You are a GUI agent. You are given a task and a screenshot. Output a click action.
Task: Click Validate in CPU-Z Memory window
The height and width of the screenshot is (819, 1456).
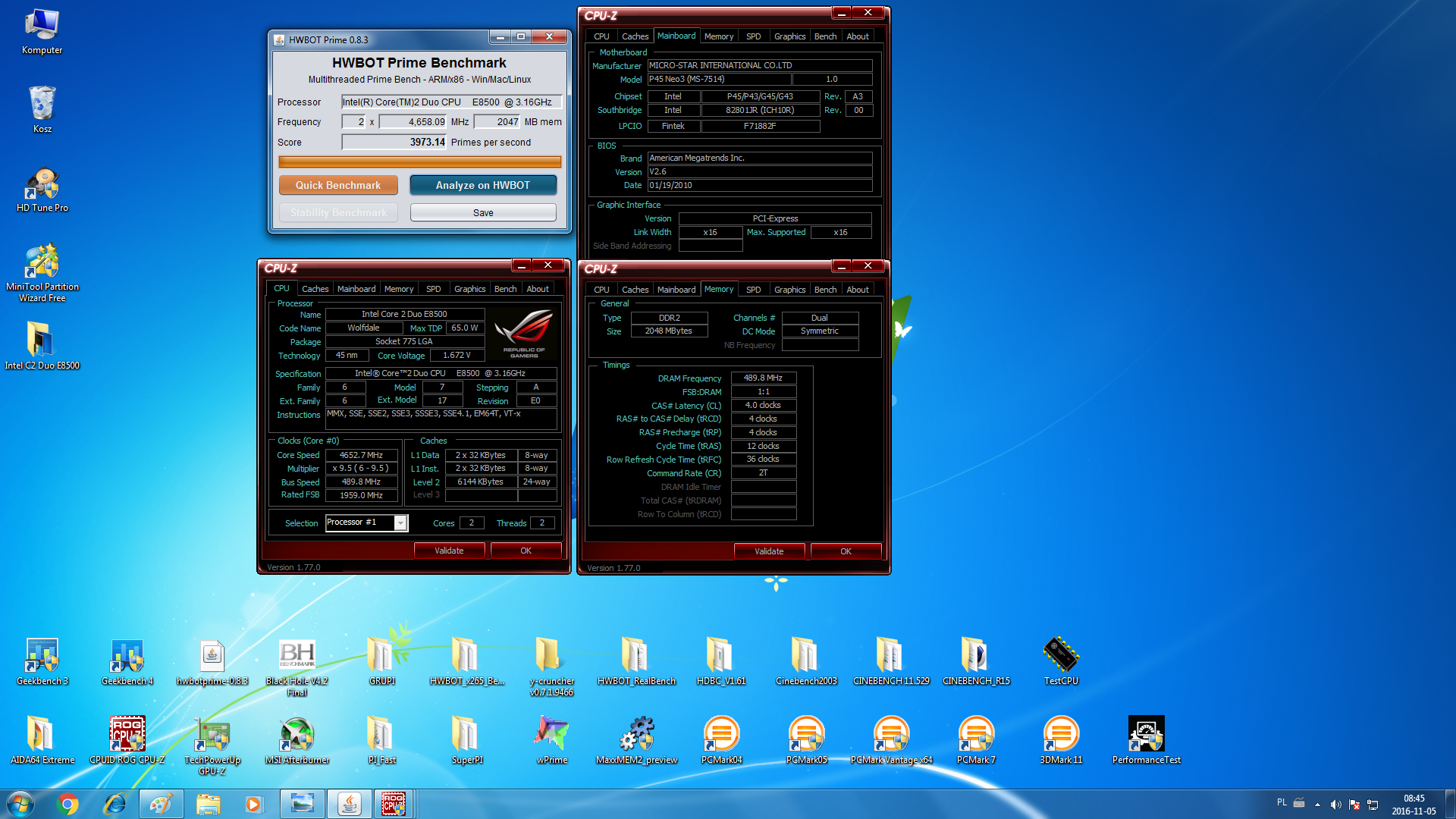click(769, 551)
